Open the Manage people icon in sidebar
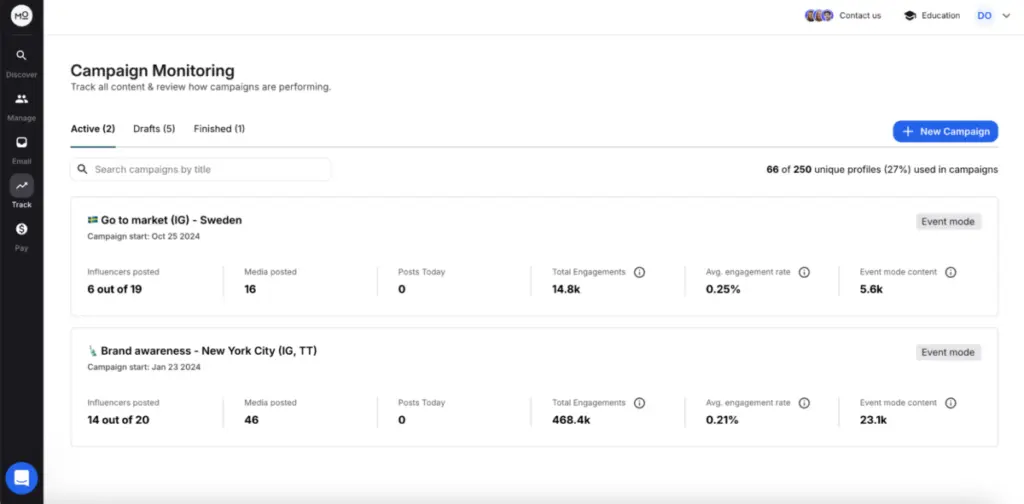Image resolution: width=1024 pixels, height=504 pixels. [21, 99]
